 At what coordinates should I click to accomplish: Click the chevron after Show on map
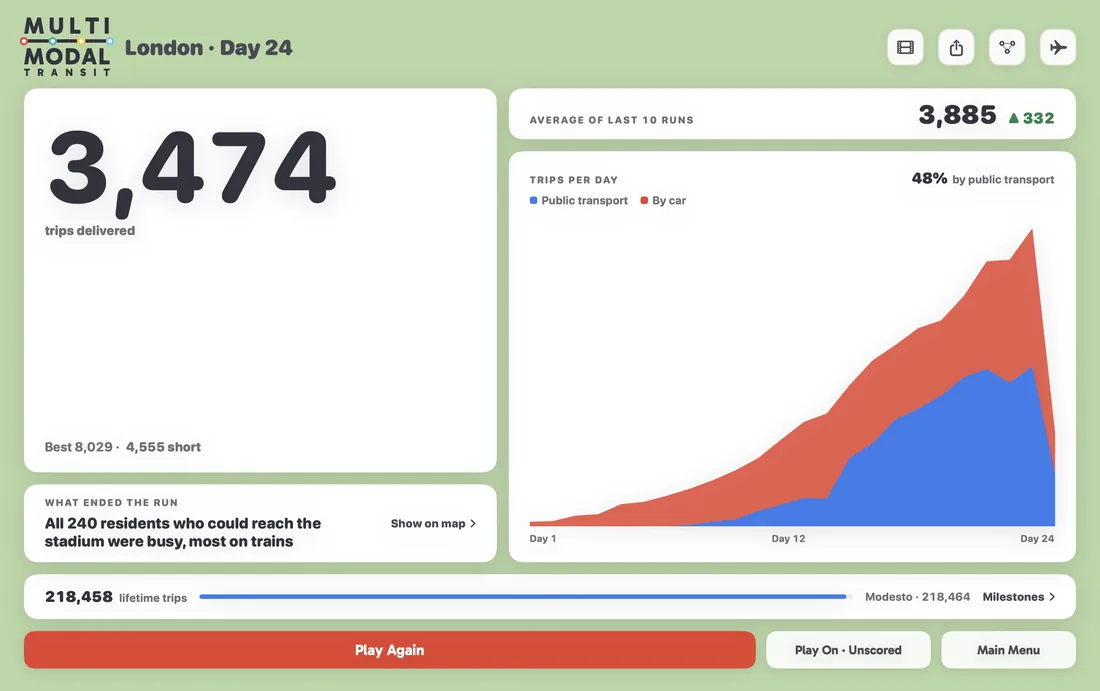pyautogui.click(x=473, y=523)
